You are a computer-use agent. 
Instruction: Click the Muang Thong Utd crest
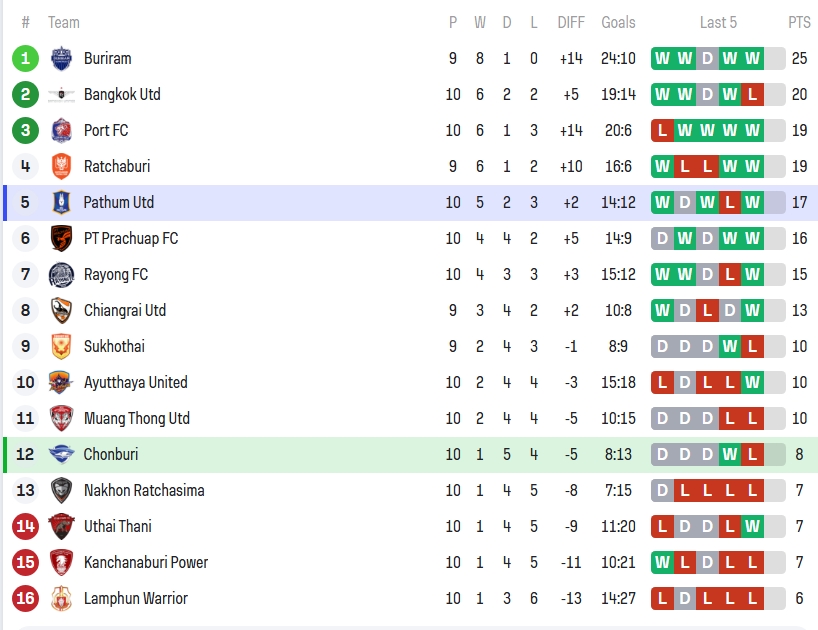click(x=61, y=418)
